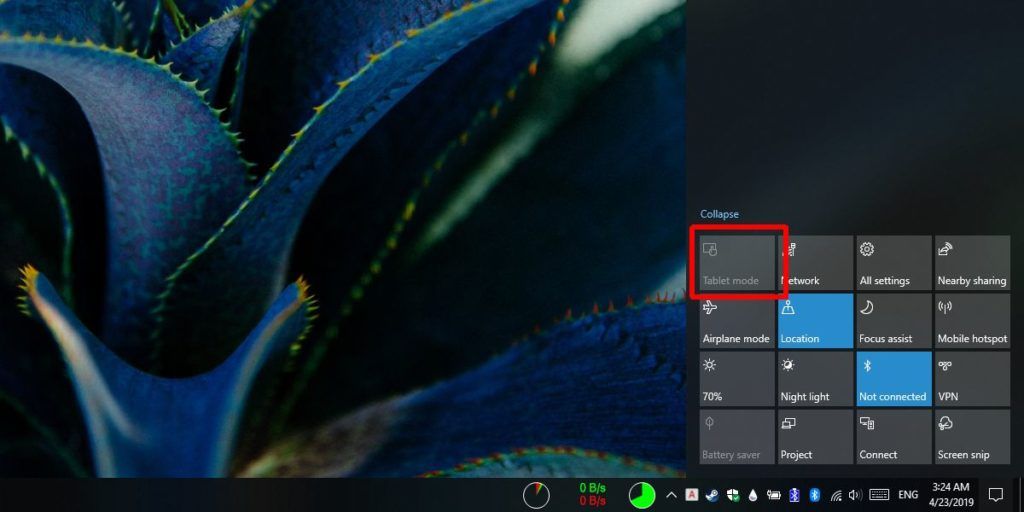The height and width of the screenshot is (512, 1024).
Task: Turn off the Location tile
Action: (x=815, y=321)
